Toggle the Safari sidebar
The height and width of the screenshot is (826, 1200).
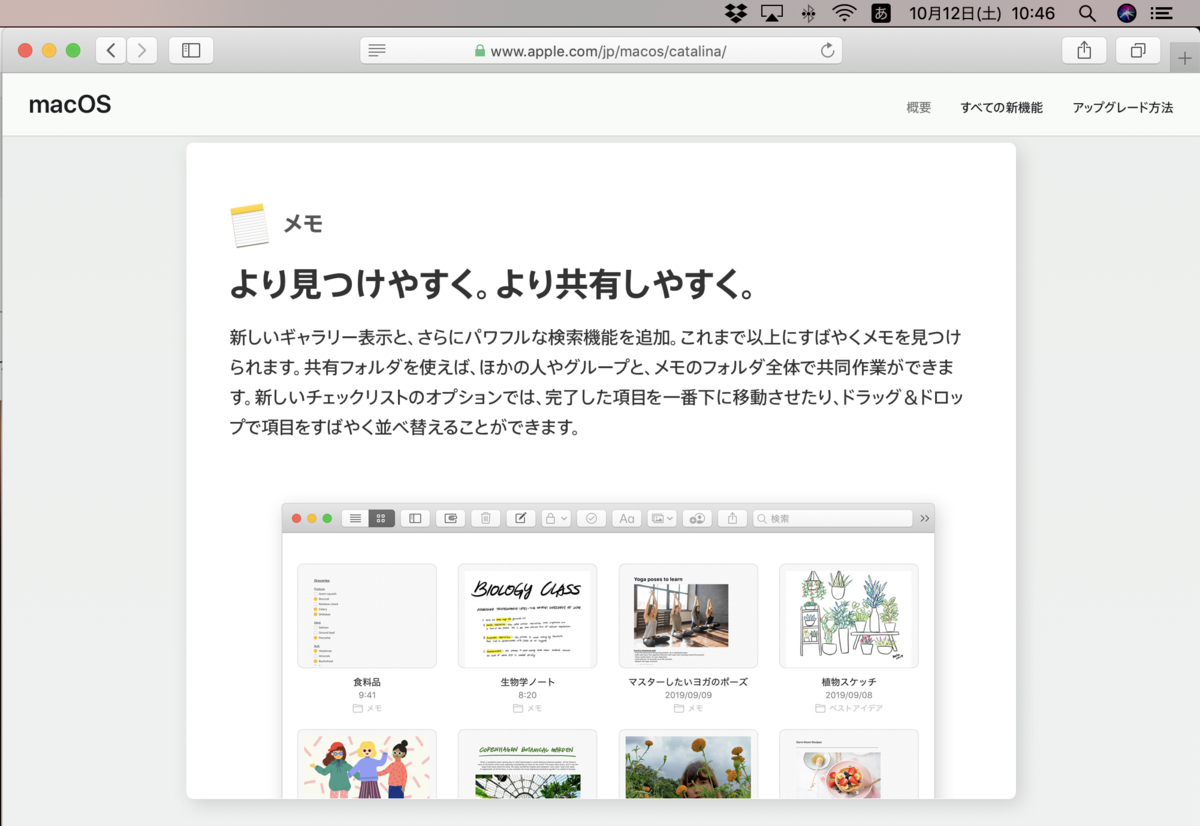[191, 50]
